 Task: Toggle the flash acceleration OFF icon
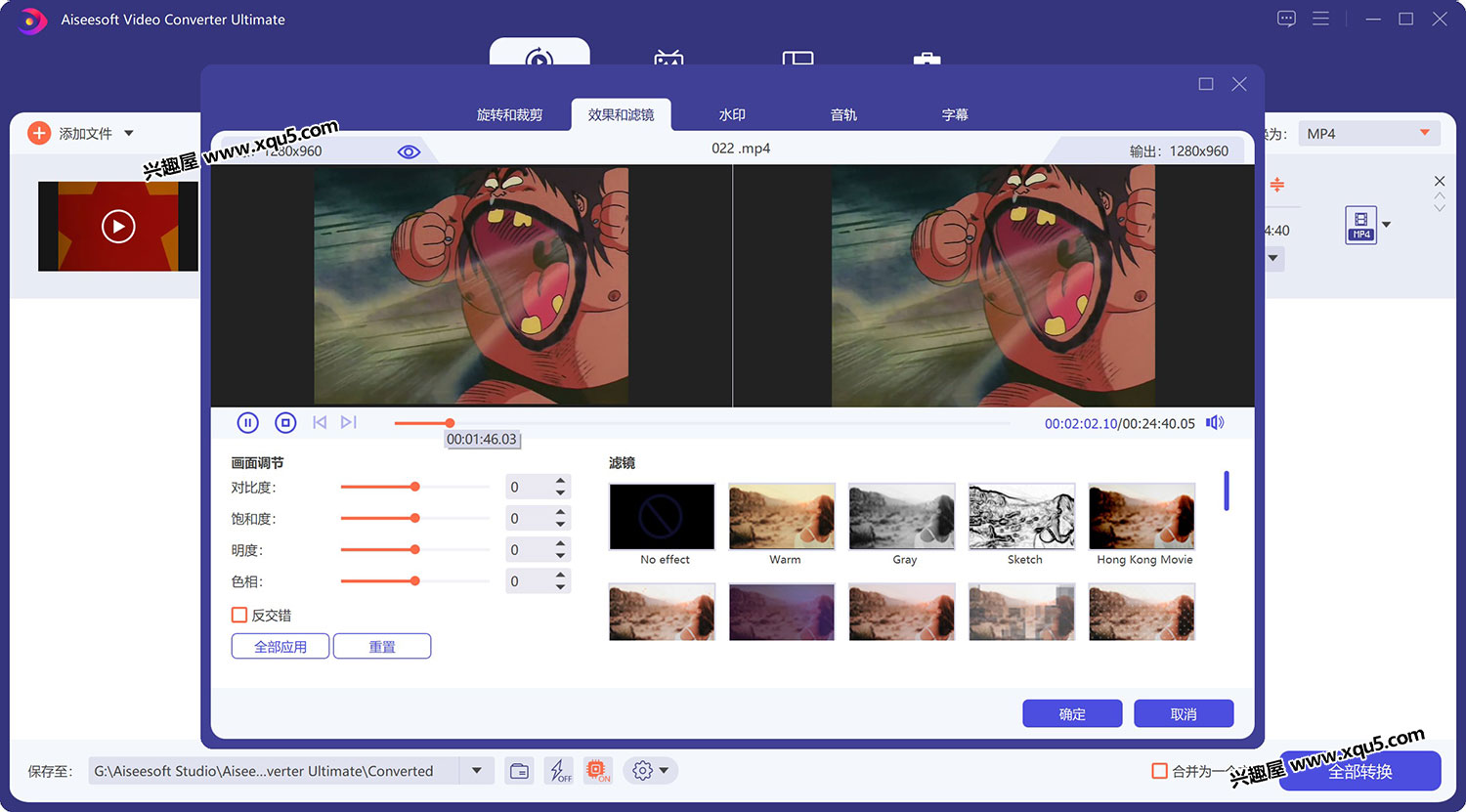[x=559, y=771]
